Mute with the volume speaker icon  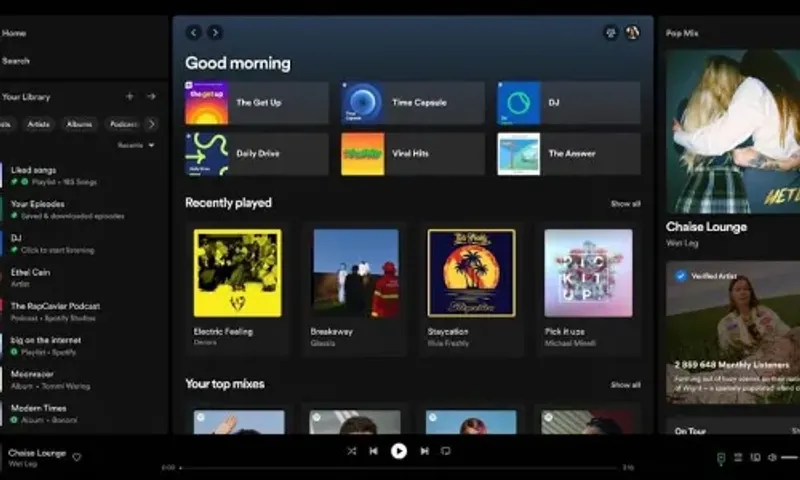772,457
